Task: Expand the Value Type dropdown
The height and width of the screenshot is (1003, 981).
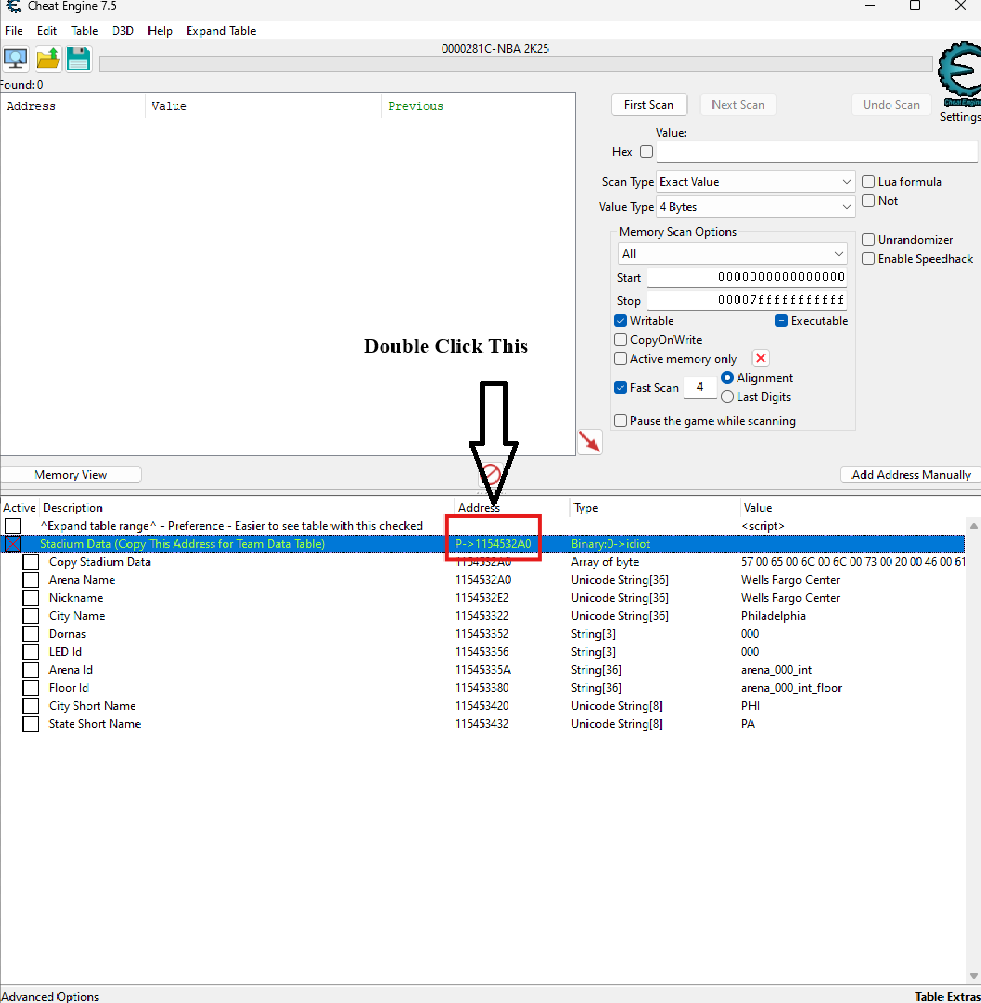Action: click(x=755, y=207)
